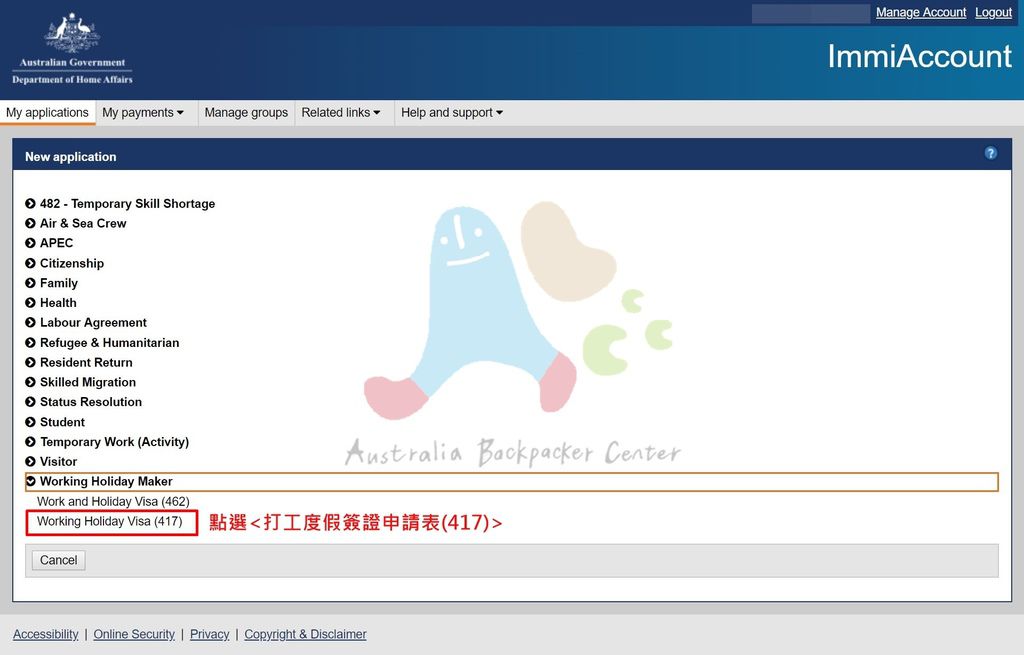Click the Visitor arrow icon
This screenshot has width=1024, height=655.
(30, 462)
